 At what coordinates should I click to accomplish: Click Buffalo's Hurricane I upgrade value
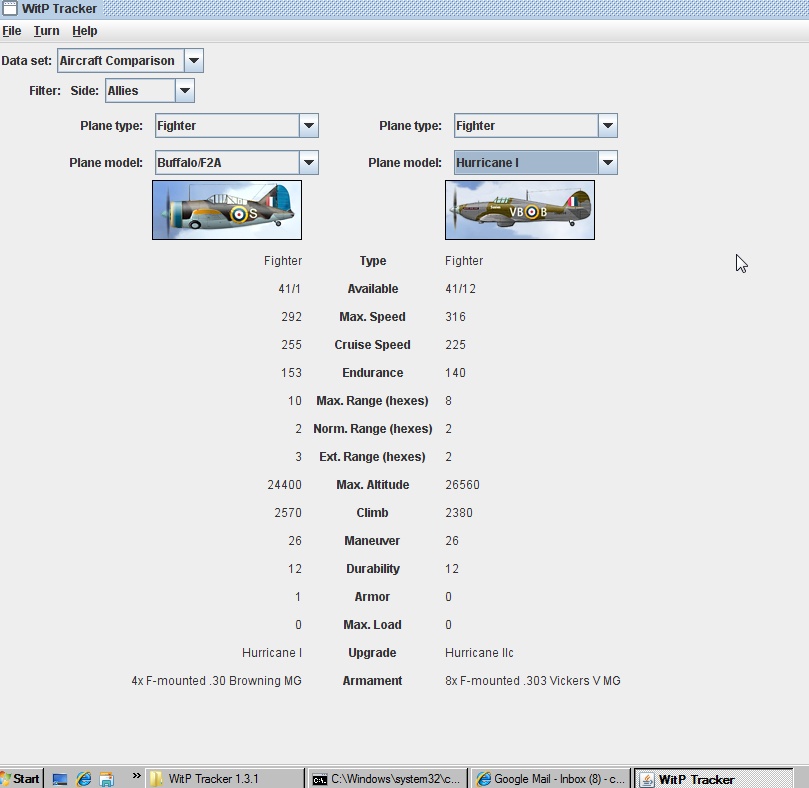coord(272,653)
